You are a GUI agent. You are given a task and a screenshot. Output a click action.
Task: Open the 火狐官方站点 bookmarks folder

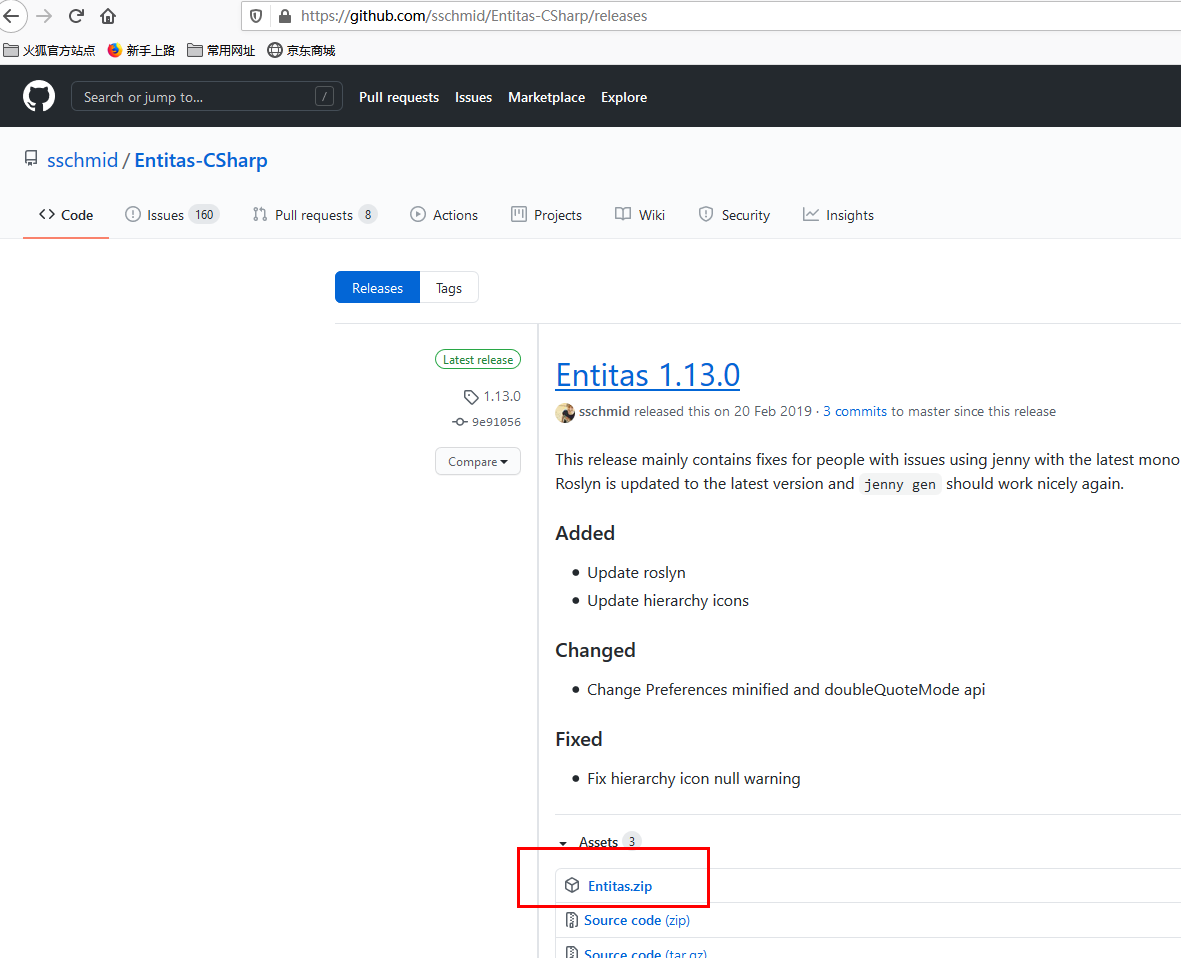pos(49,49)
